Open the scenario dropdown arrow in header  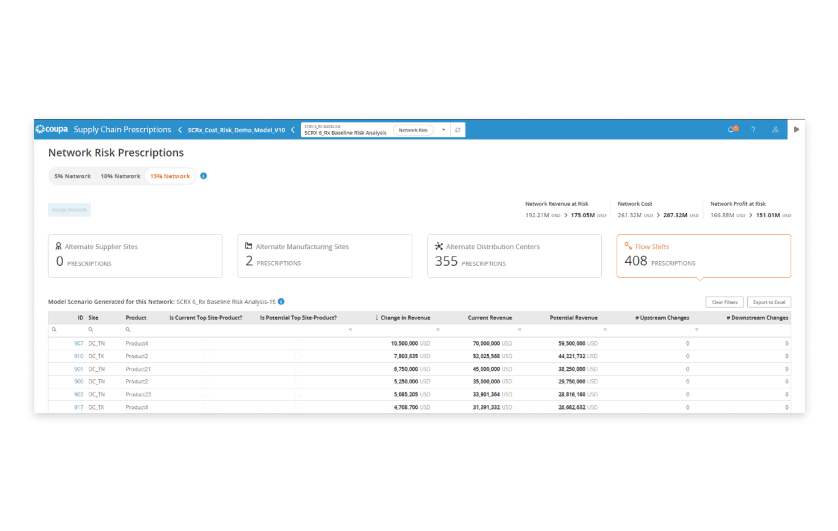click(x=444, y=130)
